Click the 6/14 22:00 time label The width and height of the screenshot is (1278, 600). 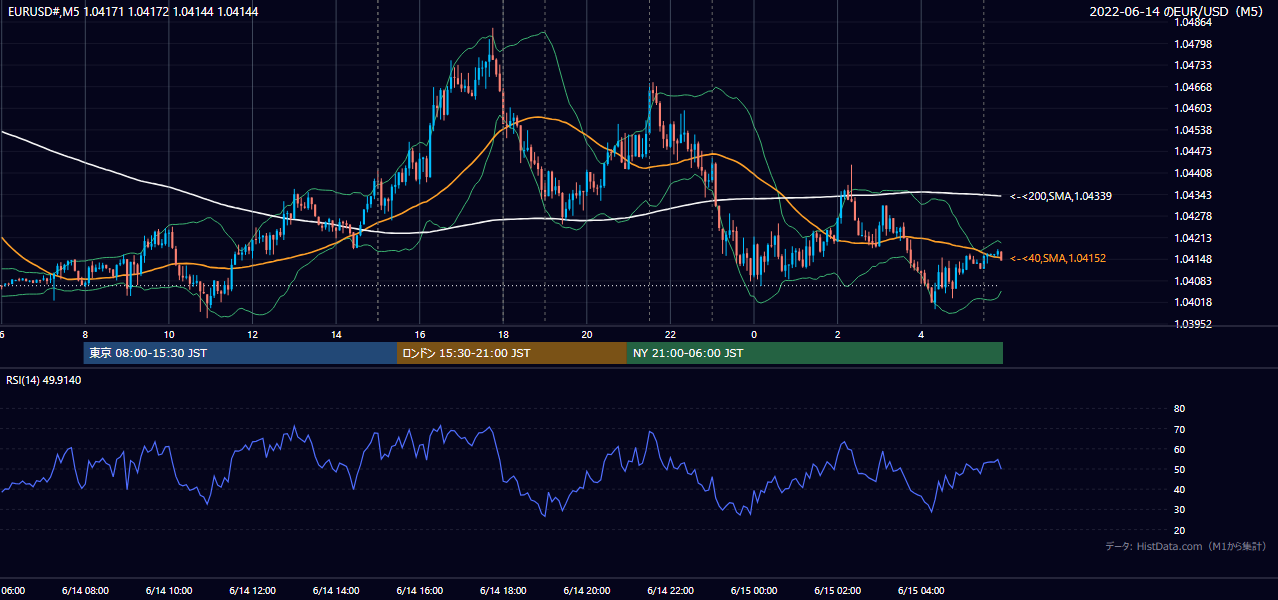(670, 590)
